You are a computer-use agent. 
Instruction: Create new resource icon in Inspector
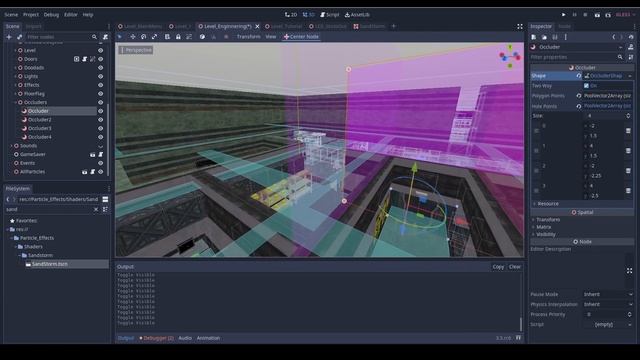click(534, 37)
